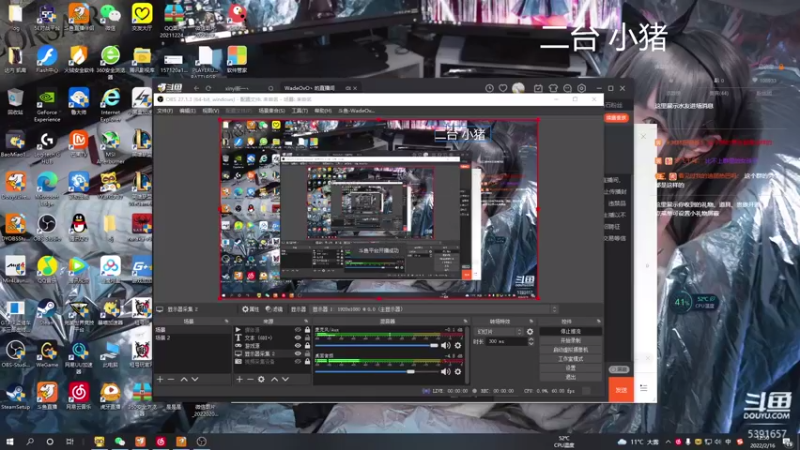Viewport: 800px width, 450px height.
Task: Open the OBS View (V) menu
Action: coord(211,111)
